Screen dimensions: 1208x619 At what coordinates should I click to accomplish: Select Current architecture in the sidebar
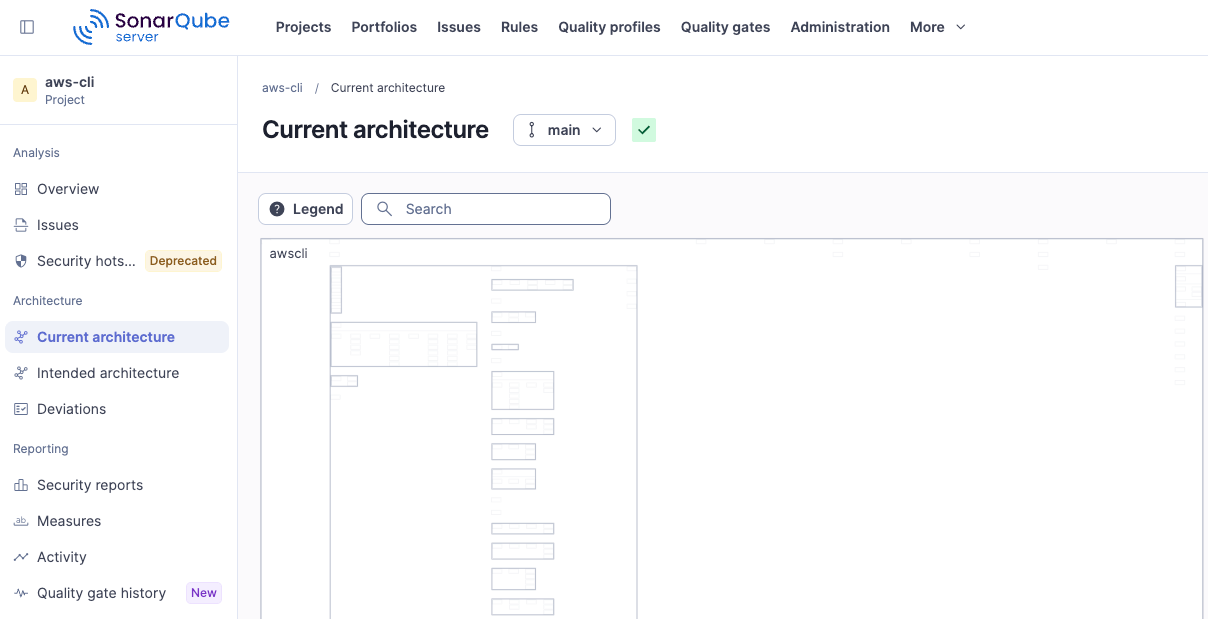[117, 337]
